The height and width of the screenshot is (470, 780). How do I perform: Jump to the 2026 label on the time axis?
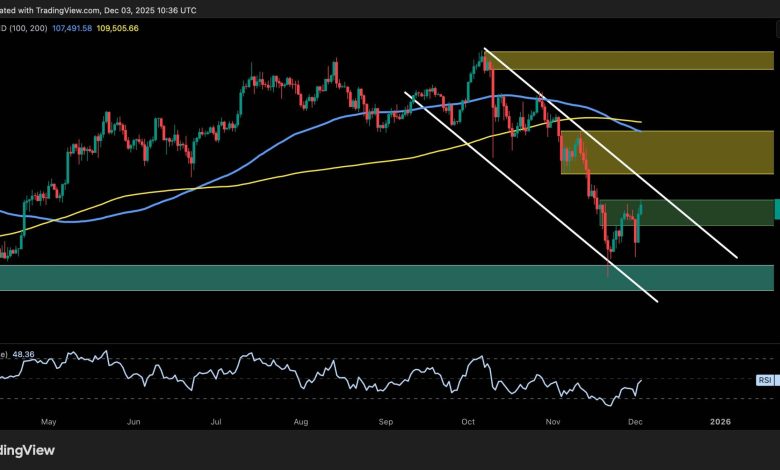point(719,423)
